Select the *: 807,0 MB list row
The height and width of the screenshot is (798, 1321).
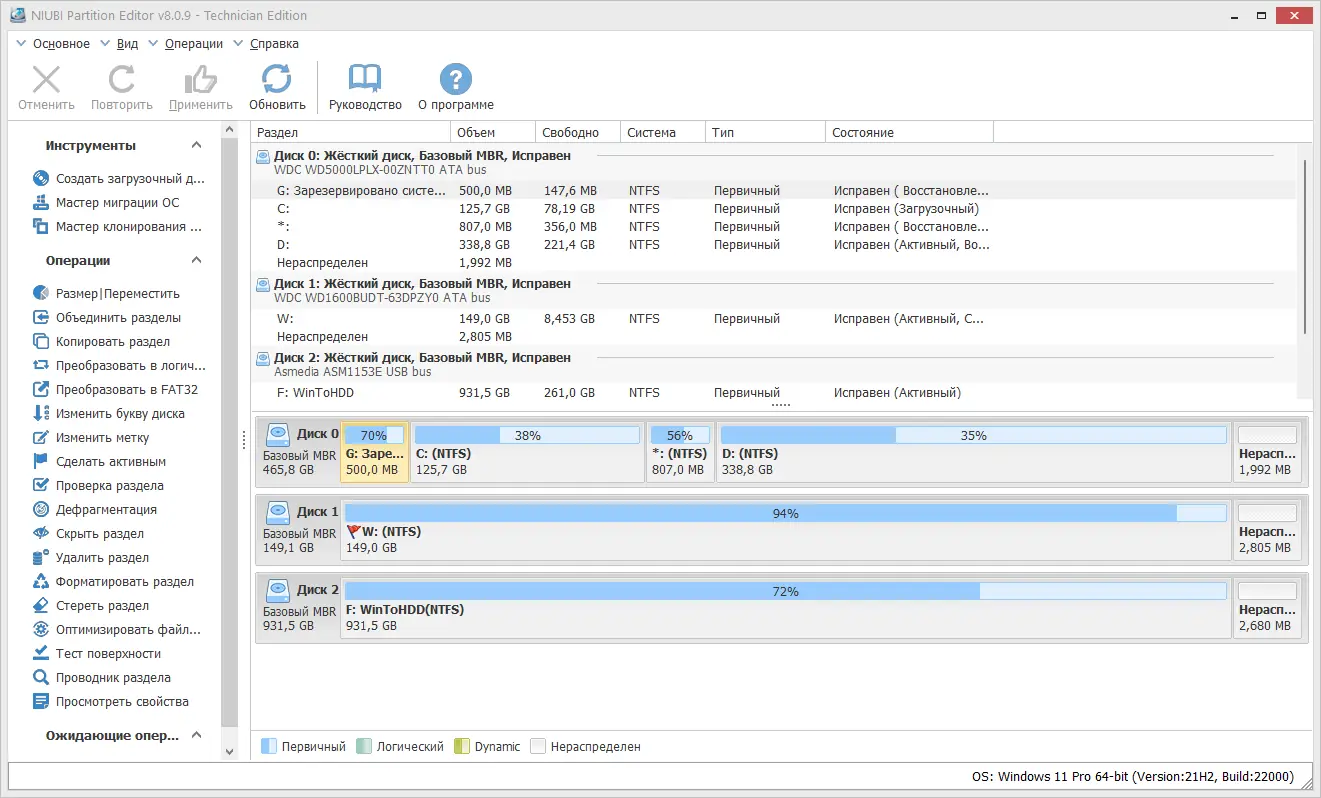774,227
